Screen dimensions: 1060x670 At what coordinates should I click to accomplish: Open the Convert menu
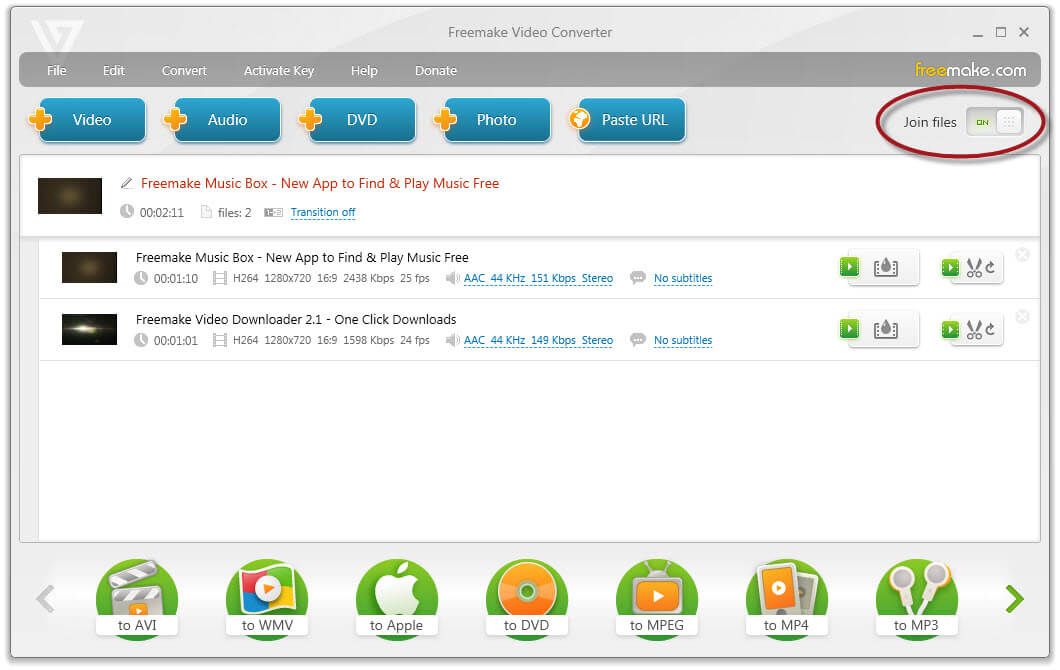click(184, 70)
